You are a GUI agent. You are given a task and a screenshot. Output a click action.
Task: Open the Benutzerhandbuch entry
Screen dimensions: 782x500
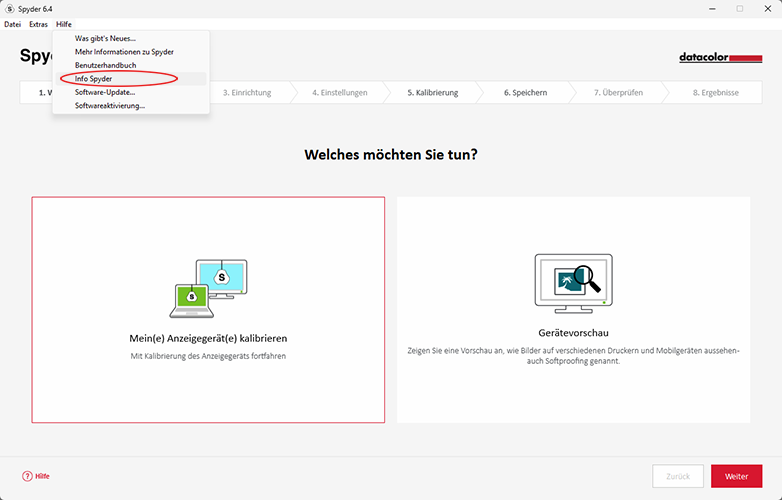coord(105,65)
